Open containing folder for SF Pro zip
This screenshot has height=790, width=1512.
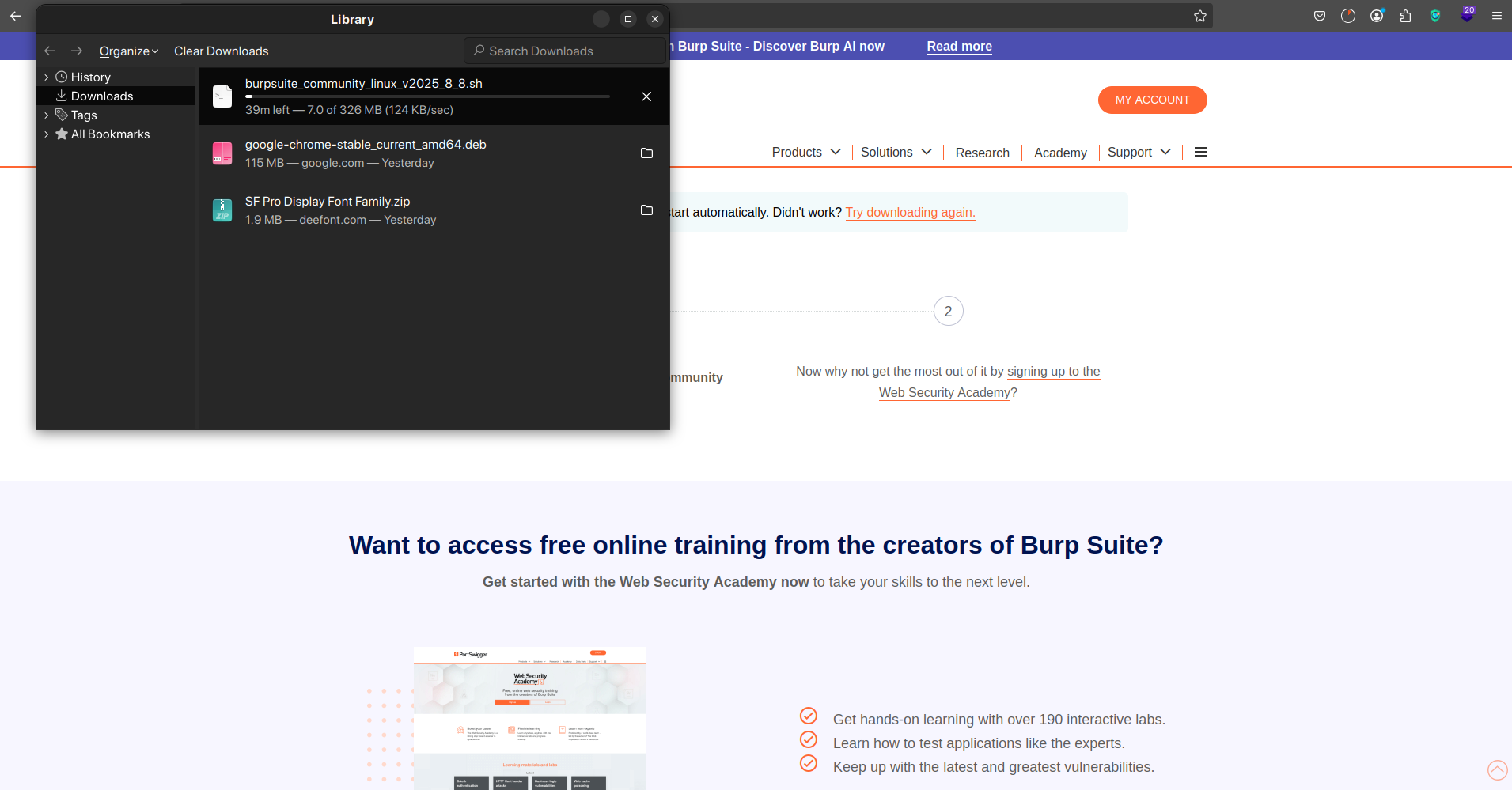646,210
